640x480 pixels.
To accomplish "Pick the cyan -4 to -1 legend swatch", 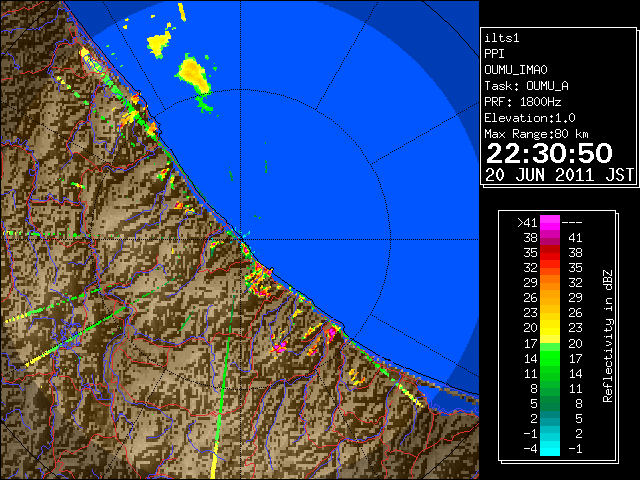I will 550,449.
